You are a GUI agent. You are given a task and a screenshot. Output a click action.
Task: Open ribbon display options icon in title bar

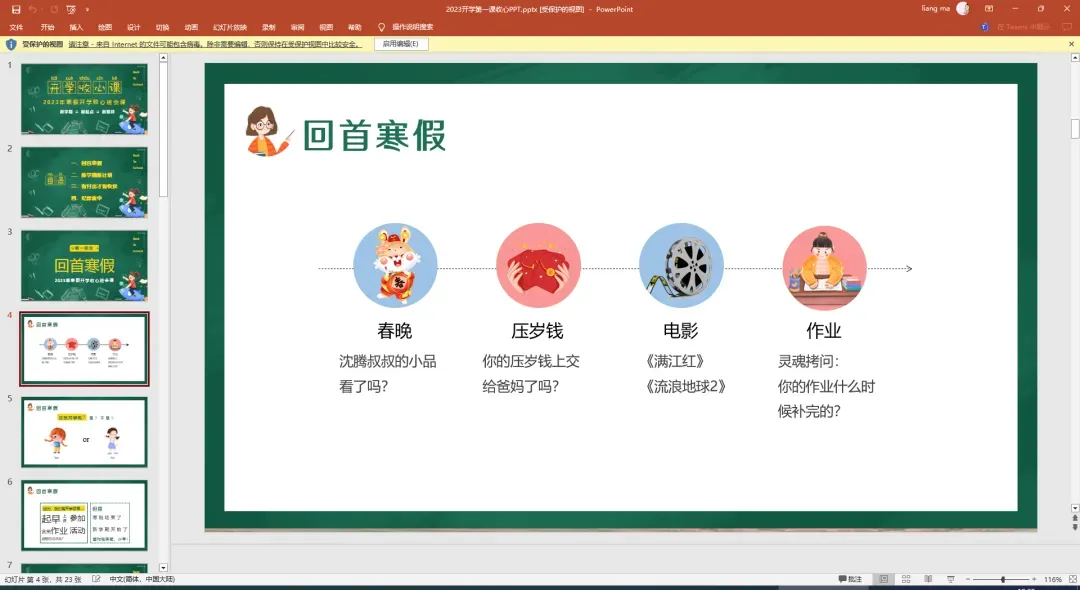[989, 9]
